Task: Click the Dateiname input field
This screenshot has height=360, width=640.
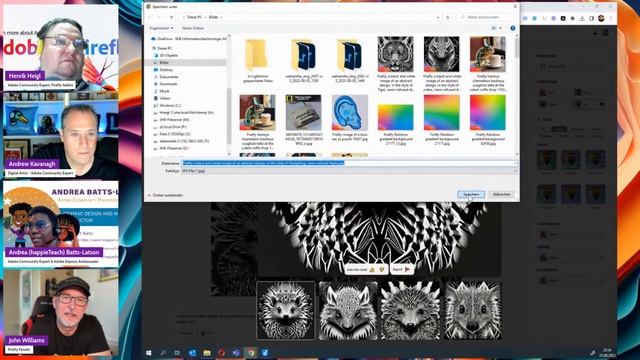Action: pos(349,163)
